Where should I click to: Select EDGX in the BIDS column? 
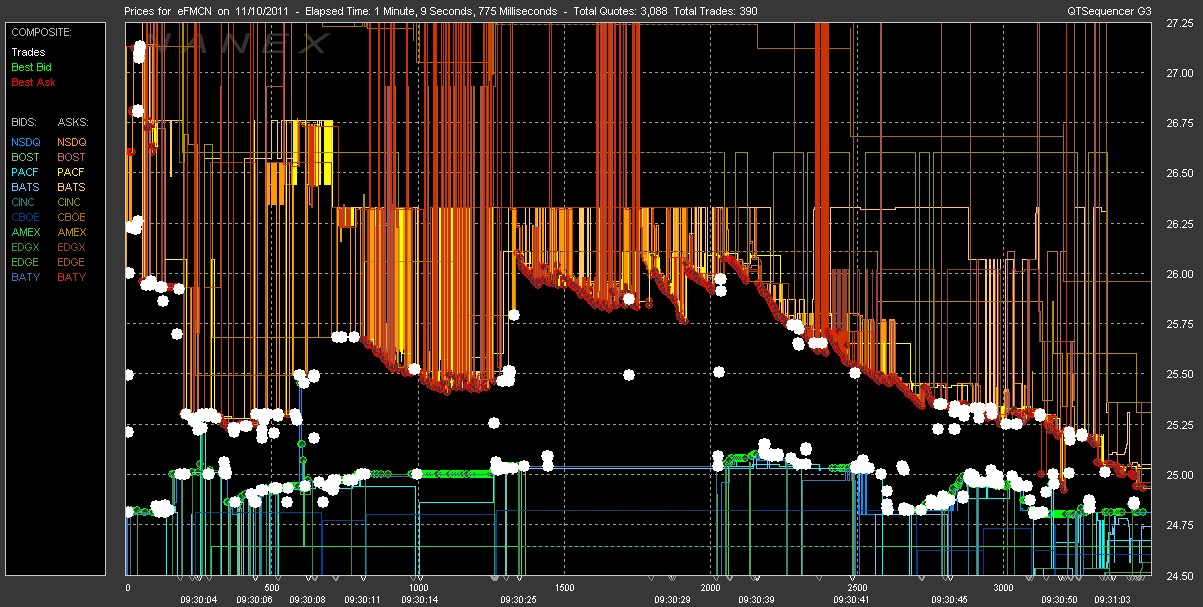point(25,247)
